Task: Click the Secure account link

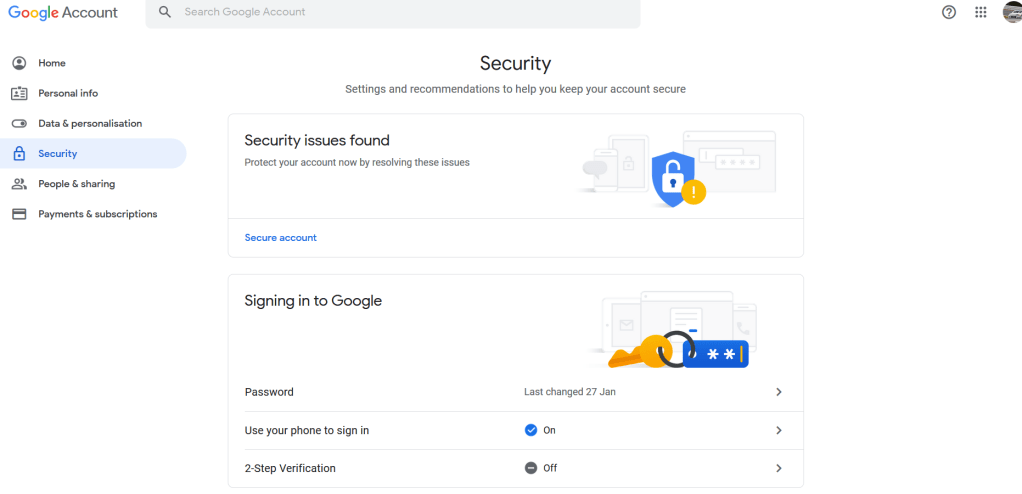Action: pyautogui.click(x=280, y=238)
